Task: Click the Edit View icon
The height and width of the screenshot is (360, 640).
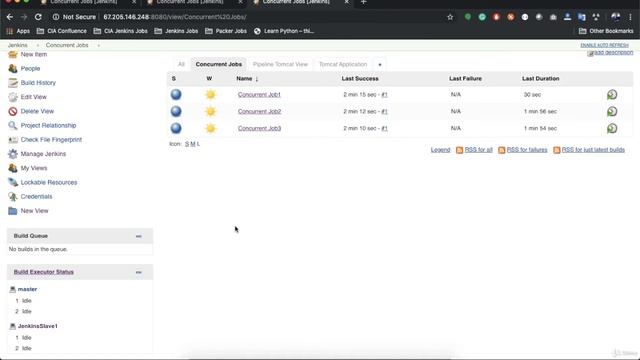Action: point(13,97)
